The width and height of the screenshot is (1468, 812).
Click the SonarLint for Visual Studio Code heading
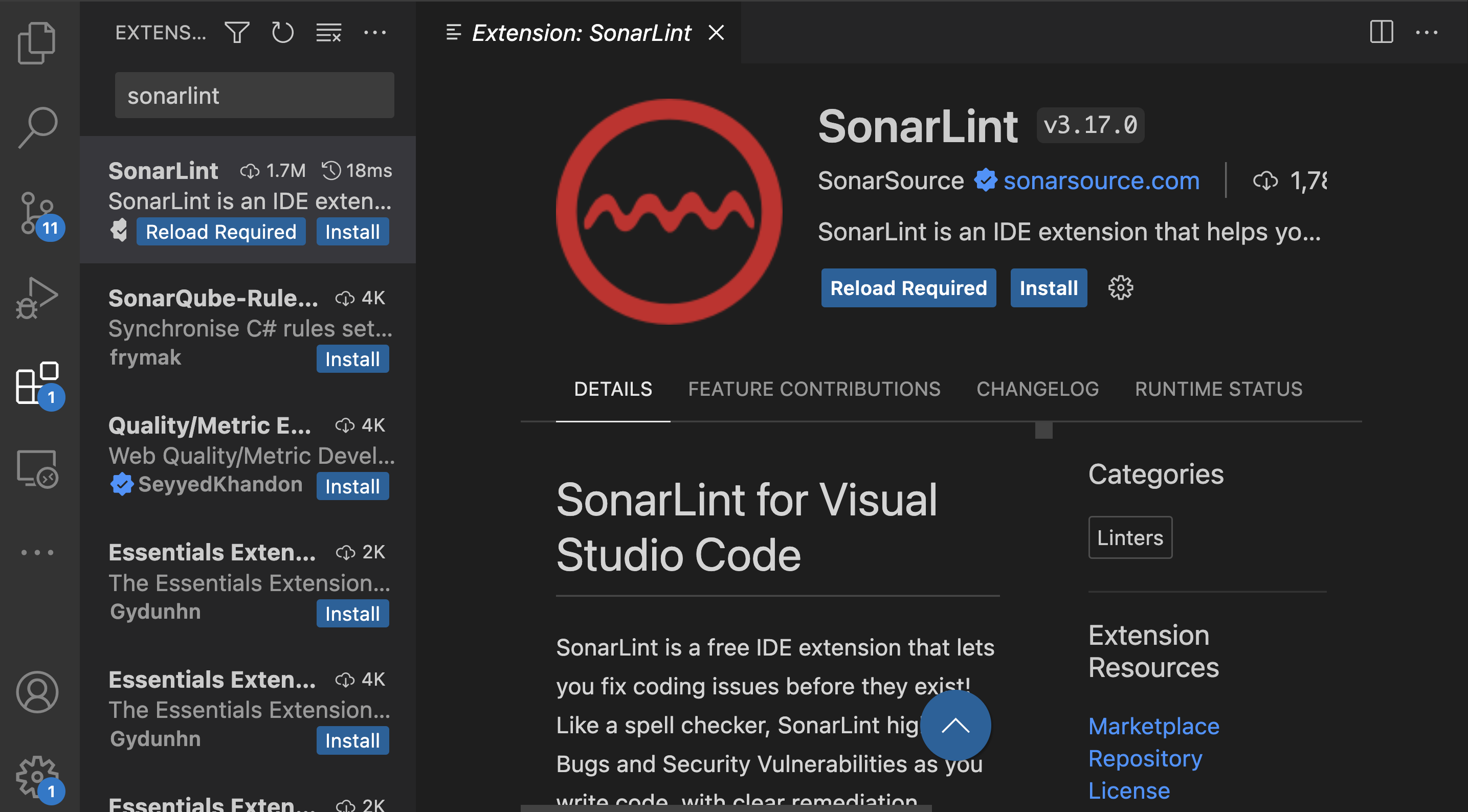[747, 527]
